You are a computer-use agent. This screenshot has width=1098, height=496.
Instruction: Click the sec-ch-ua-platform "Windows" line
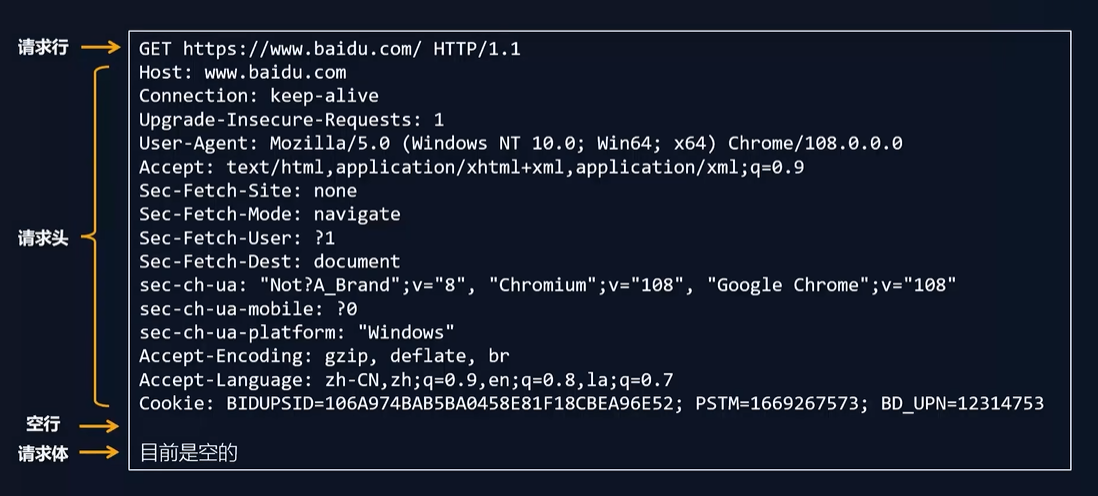297,332
